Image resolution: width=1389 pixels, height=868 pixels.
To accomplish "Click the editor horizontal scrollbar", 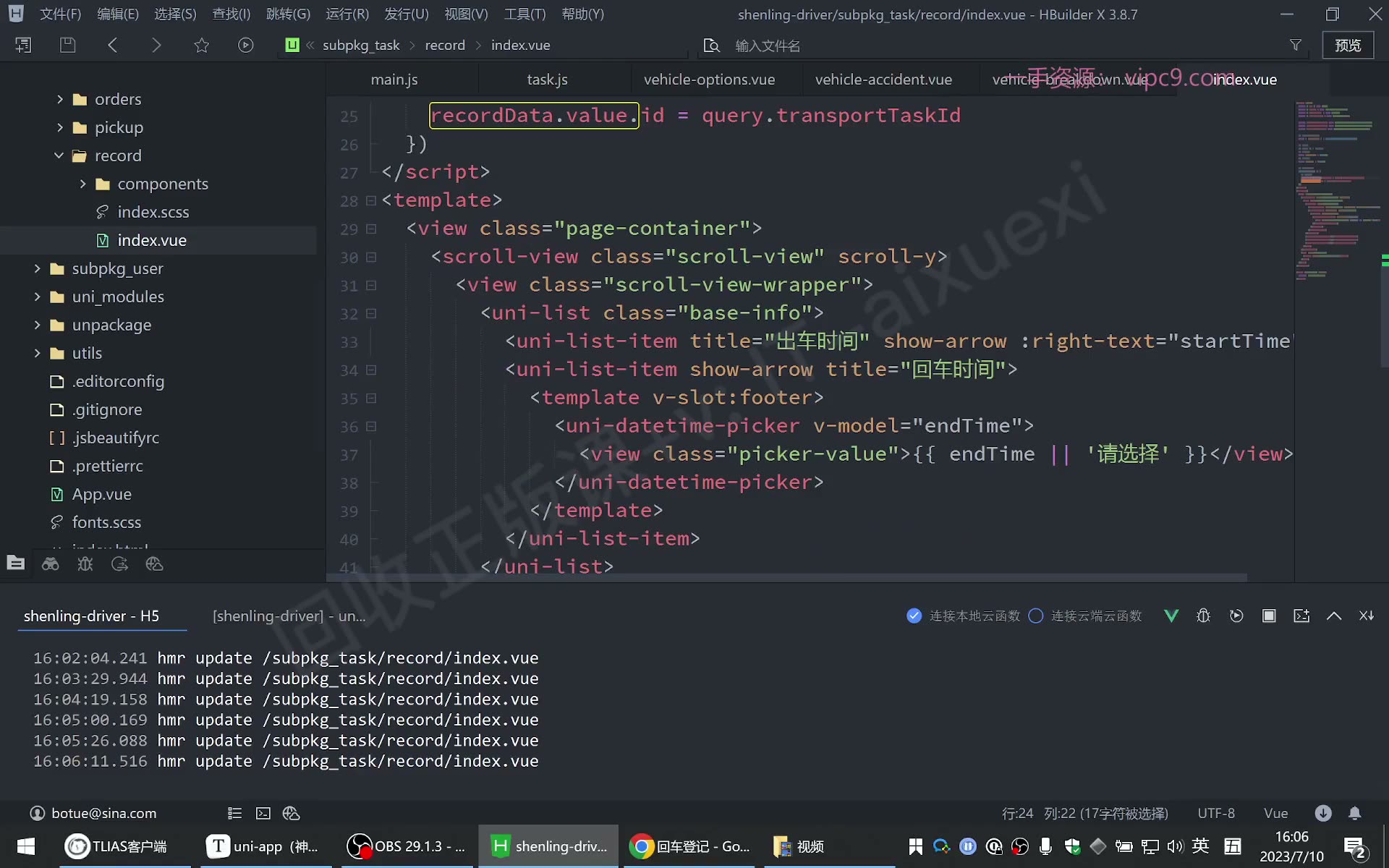I will pyautogui.click(x=787, y=577).
